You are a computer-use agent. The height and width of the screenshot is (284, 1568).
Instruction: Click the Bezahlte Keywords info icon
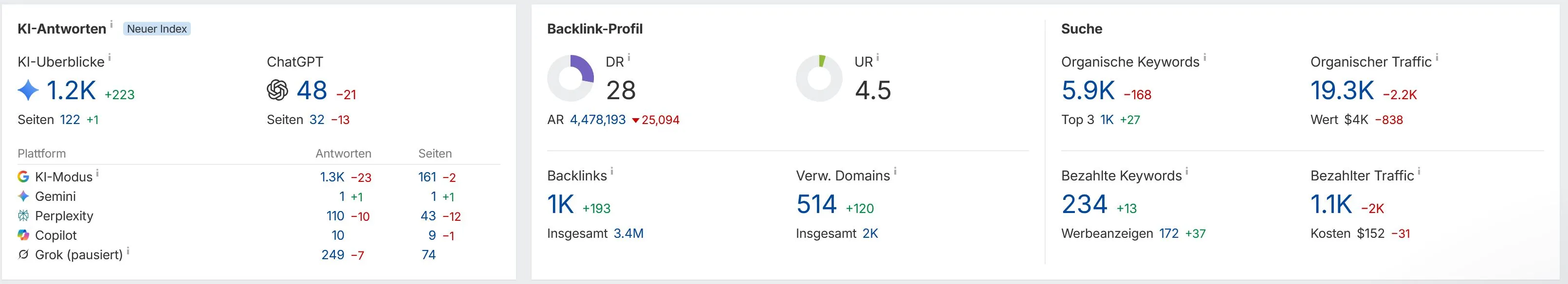point(1187,172)
